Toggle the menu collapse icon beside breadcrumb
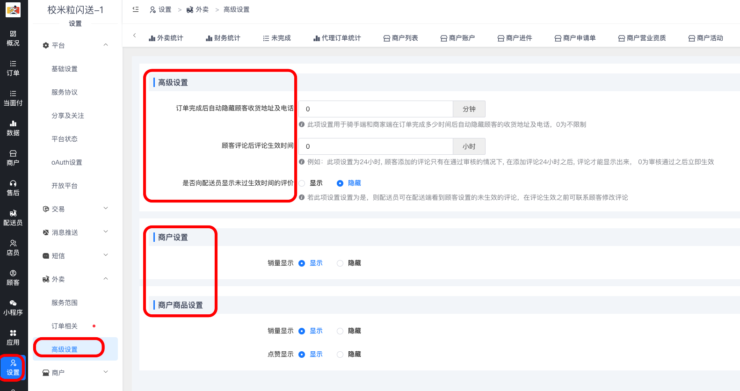This screenshot has width=740, height=391. tap(136, 9)
